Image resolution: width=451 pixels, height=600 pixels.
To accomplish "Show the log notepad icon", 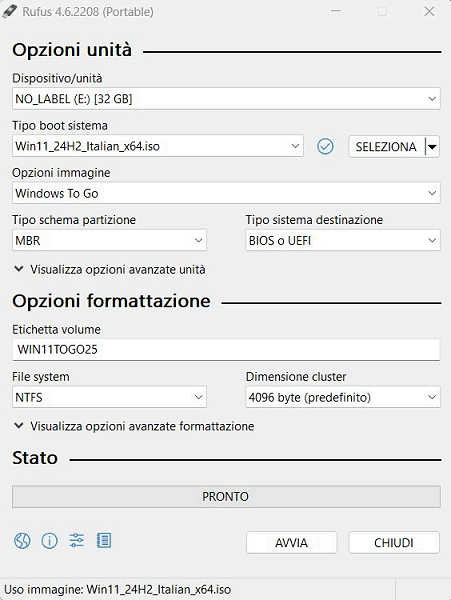I will 104,541.
